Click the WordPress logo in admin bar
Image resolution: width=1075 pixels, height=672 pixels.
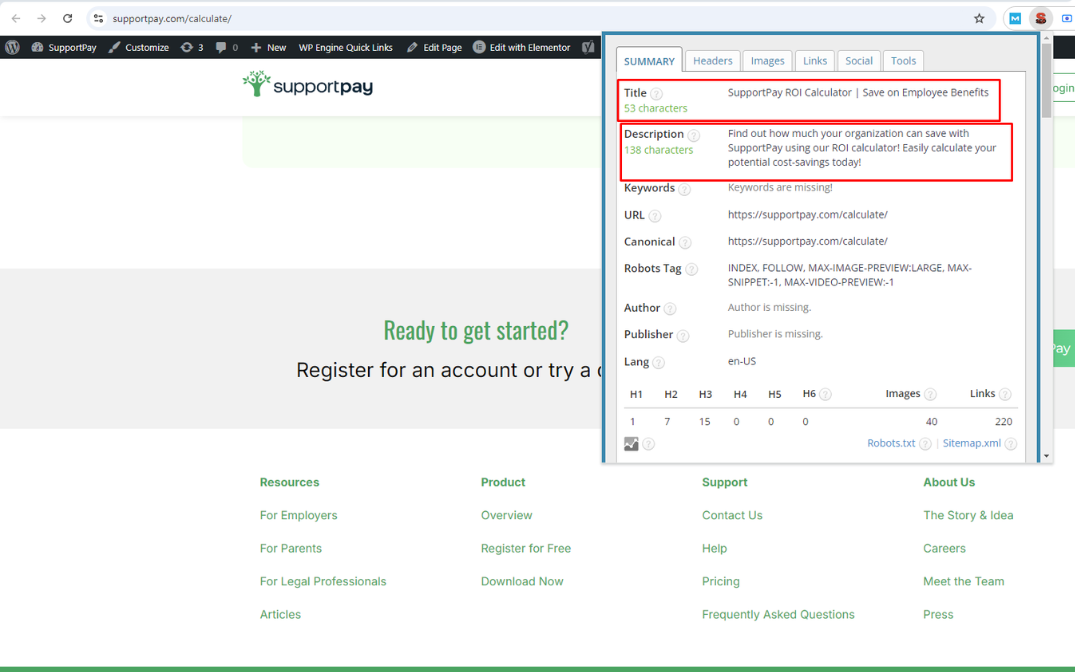click(12, 47)
